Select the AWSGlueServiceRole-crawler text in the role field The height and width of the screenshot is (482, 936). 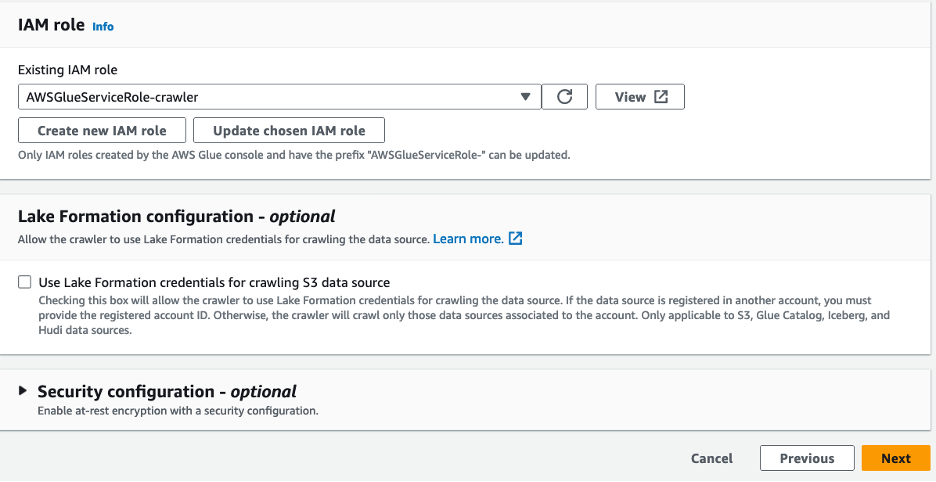tap(113, 97)
